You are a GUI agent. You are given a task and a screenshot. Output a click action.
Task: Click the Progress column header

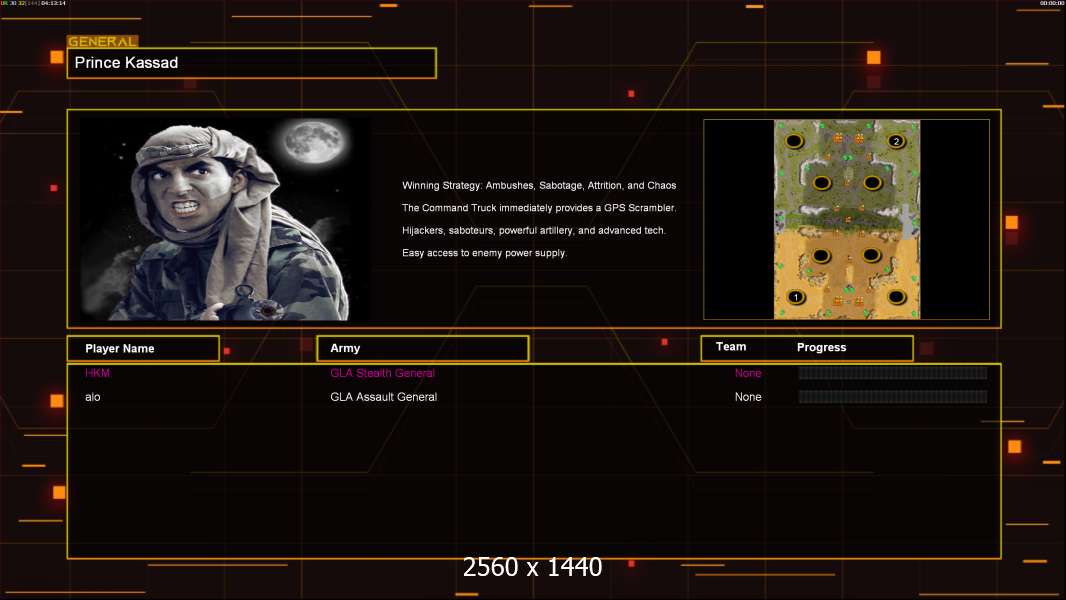[821, 347]
